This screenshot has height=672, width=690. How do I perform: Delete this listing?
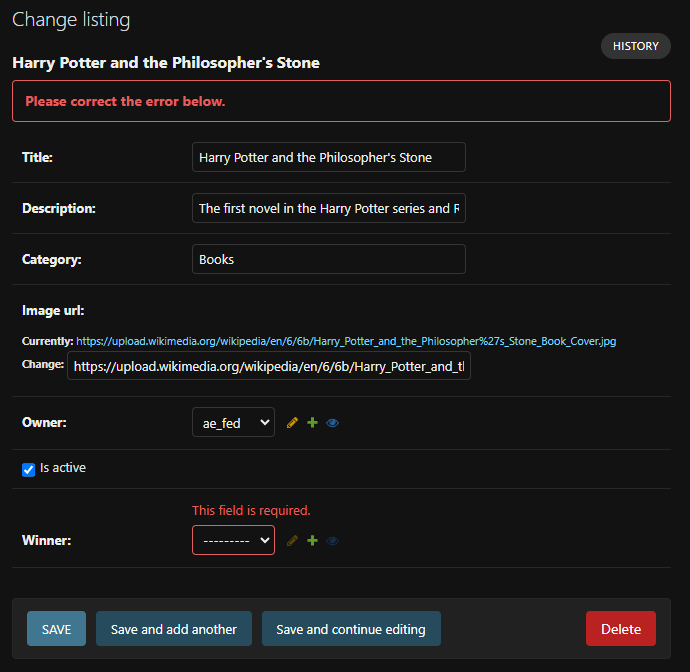tap(620, 628)
